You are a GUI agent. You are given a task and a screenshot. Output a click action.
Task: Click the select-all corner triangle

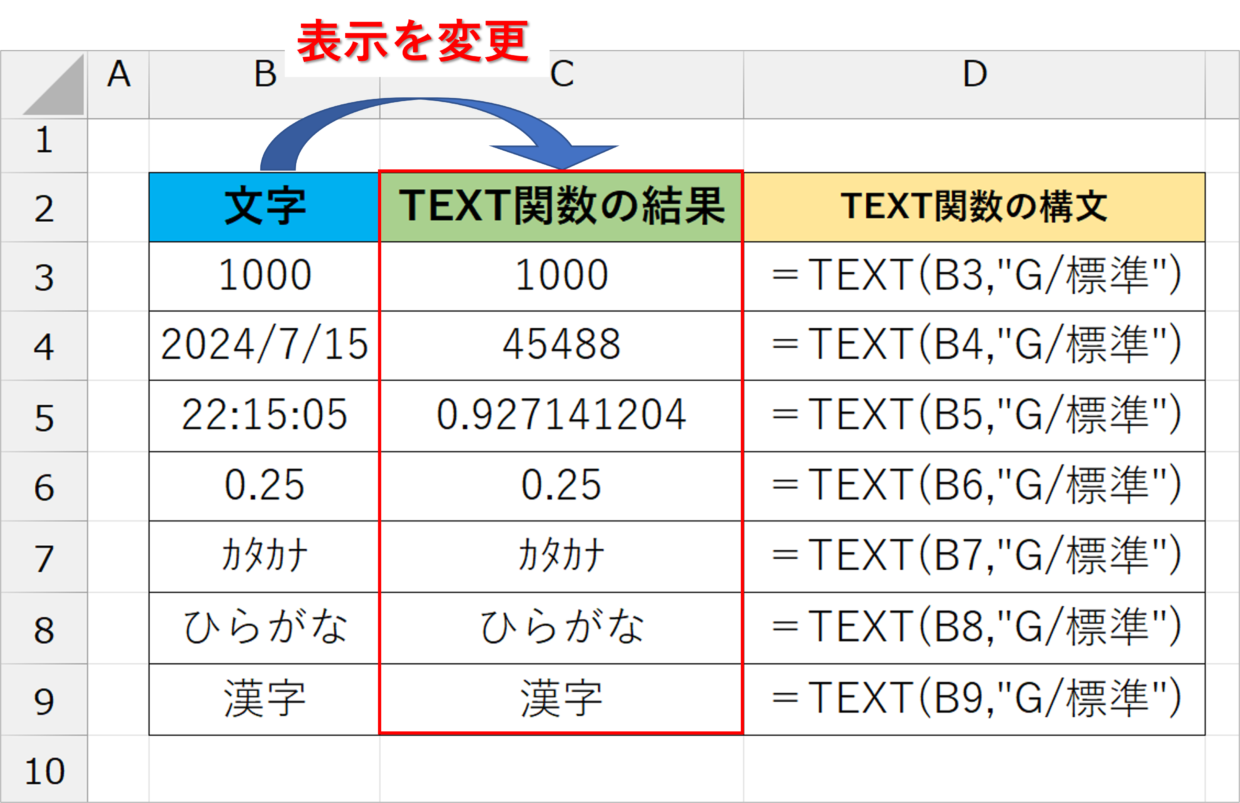[54, 84]
